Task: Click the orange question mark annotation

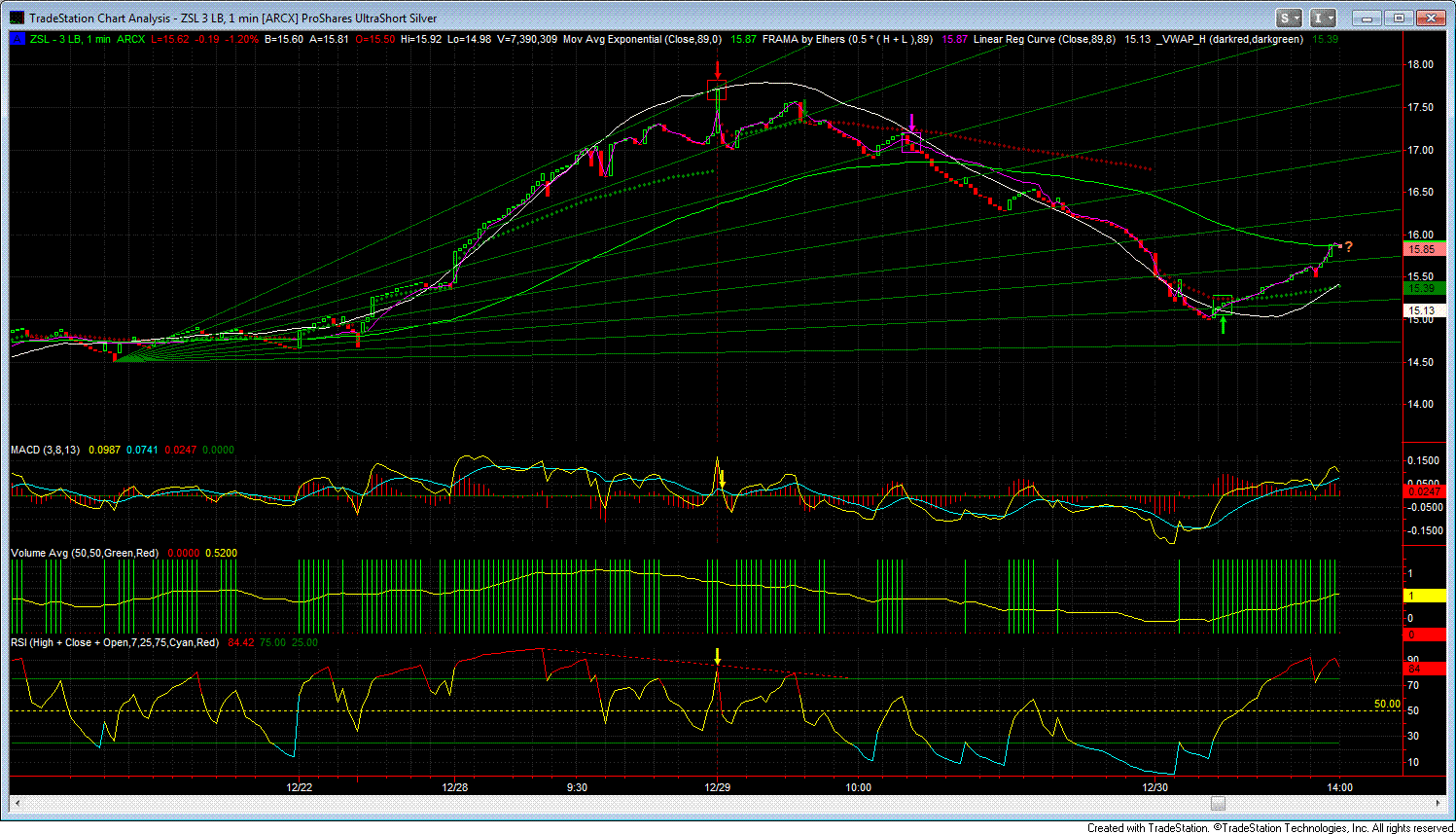Action: pos(1349,247)
